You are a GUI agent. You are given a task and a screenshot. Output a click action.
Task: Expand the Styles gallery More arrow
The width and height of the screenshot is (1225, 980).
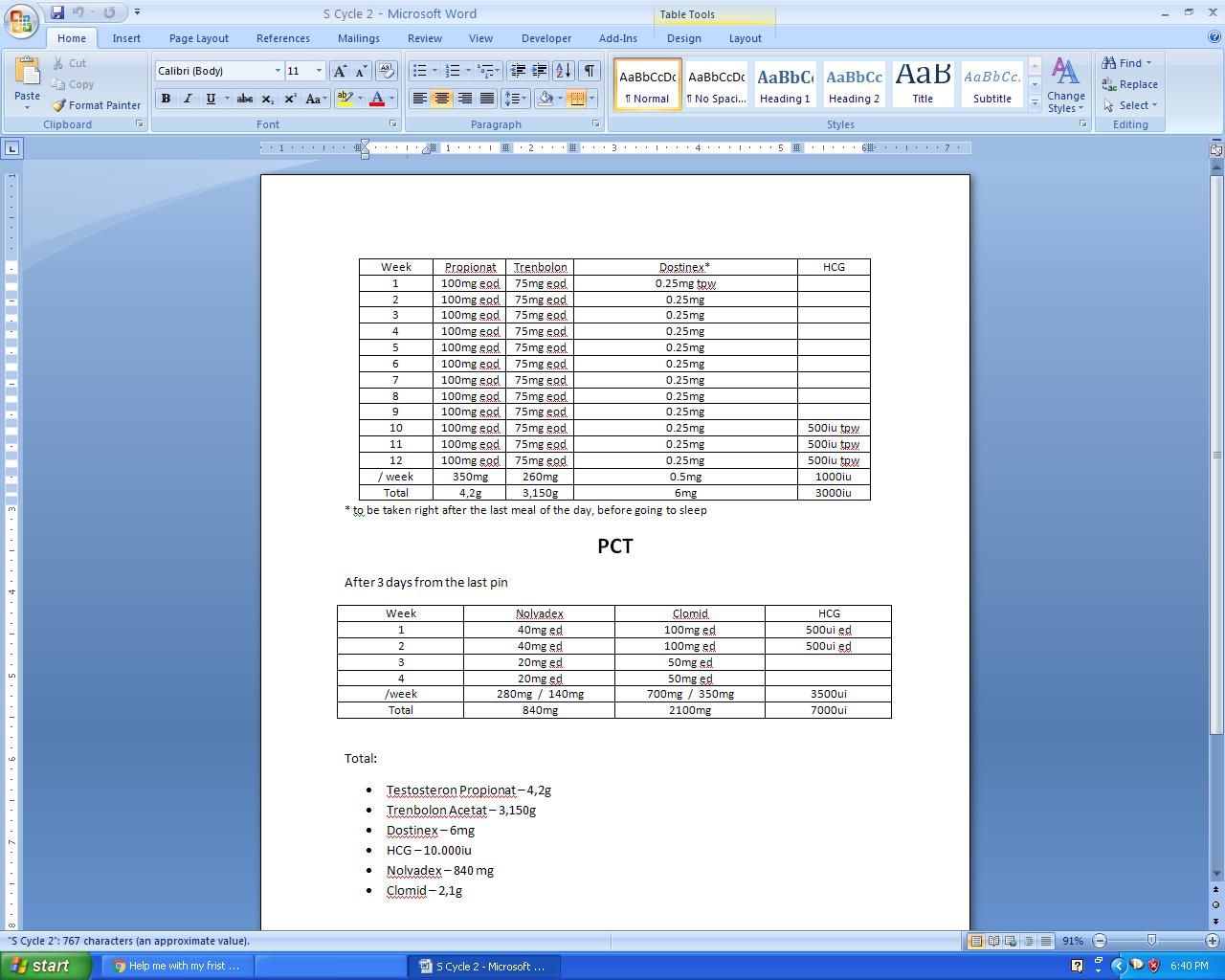tap(1035, 103)
